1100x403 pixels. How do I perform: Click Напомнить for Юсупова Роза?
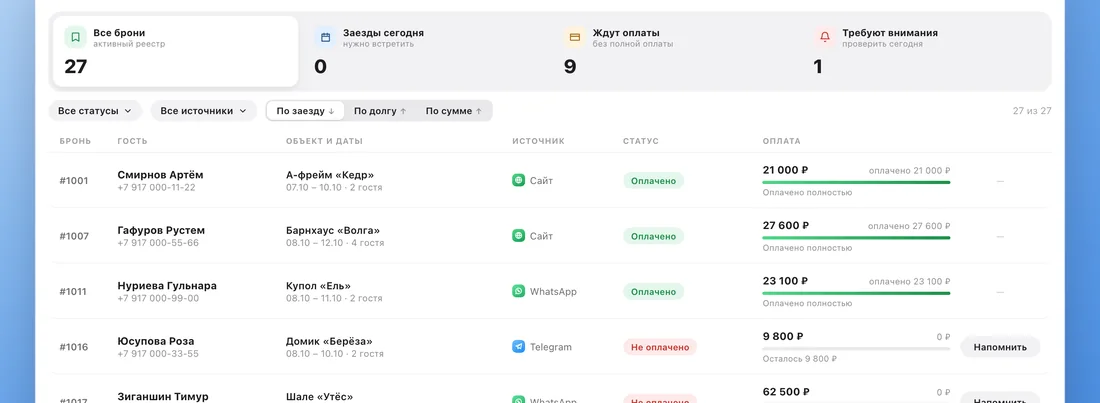click(1000, 347)
